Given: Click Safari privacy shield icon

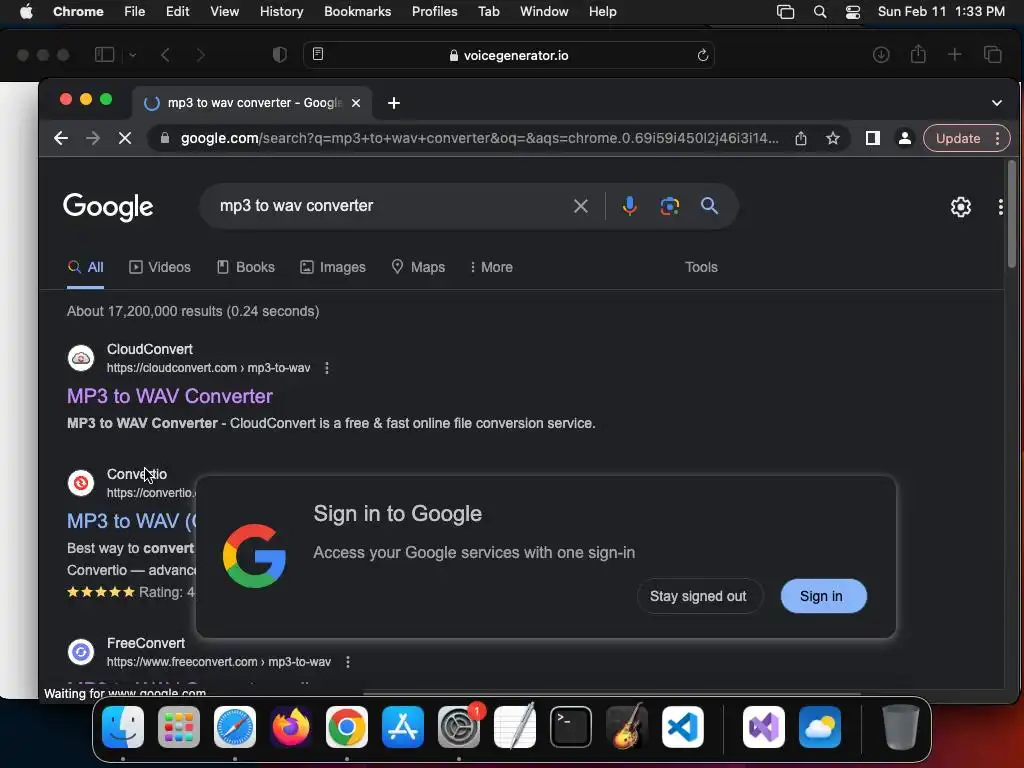Looking at the screenshot, I should pos(280,55).
